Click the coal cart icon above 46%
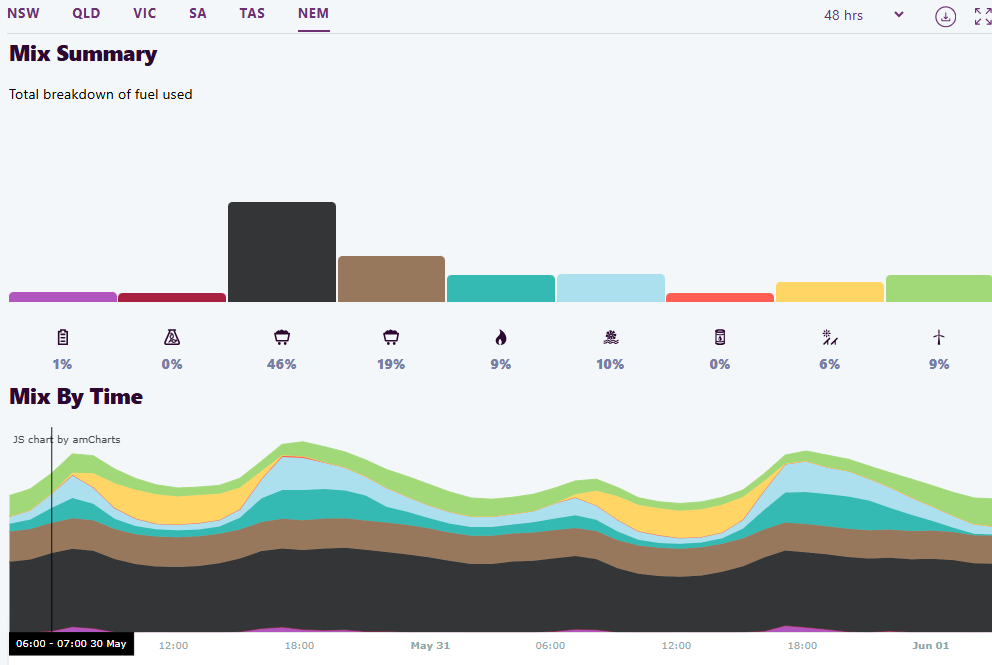This screenshot has height=665, width=992. point(281,338)
